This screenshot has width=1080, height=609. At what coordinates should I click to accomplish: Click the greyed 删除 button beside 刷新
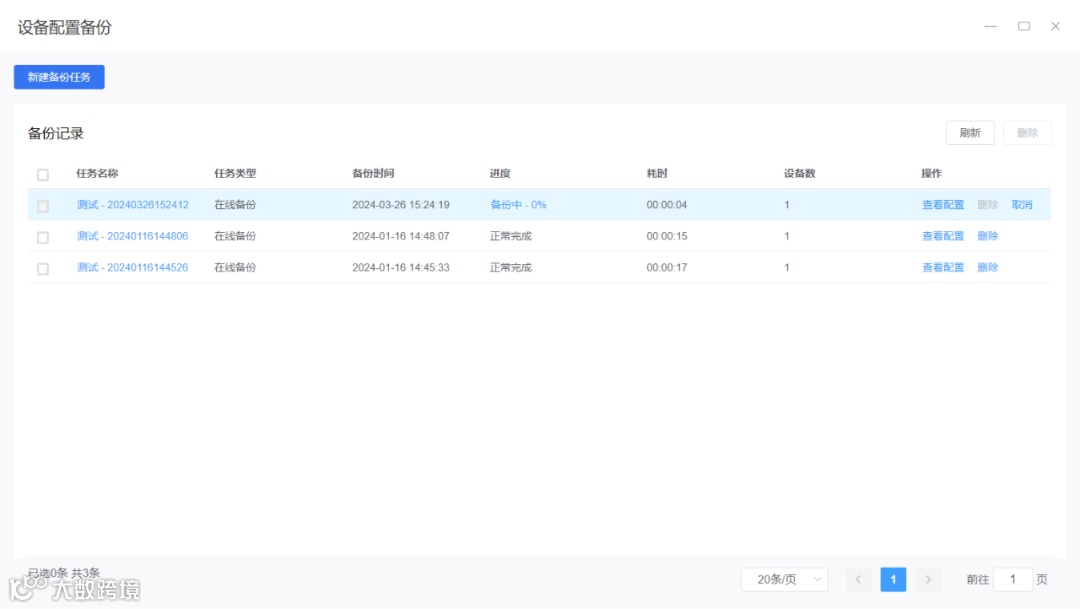[1027, 133]
